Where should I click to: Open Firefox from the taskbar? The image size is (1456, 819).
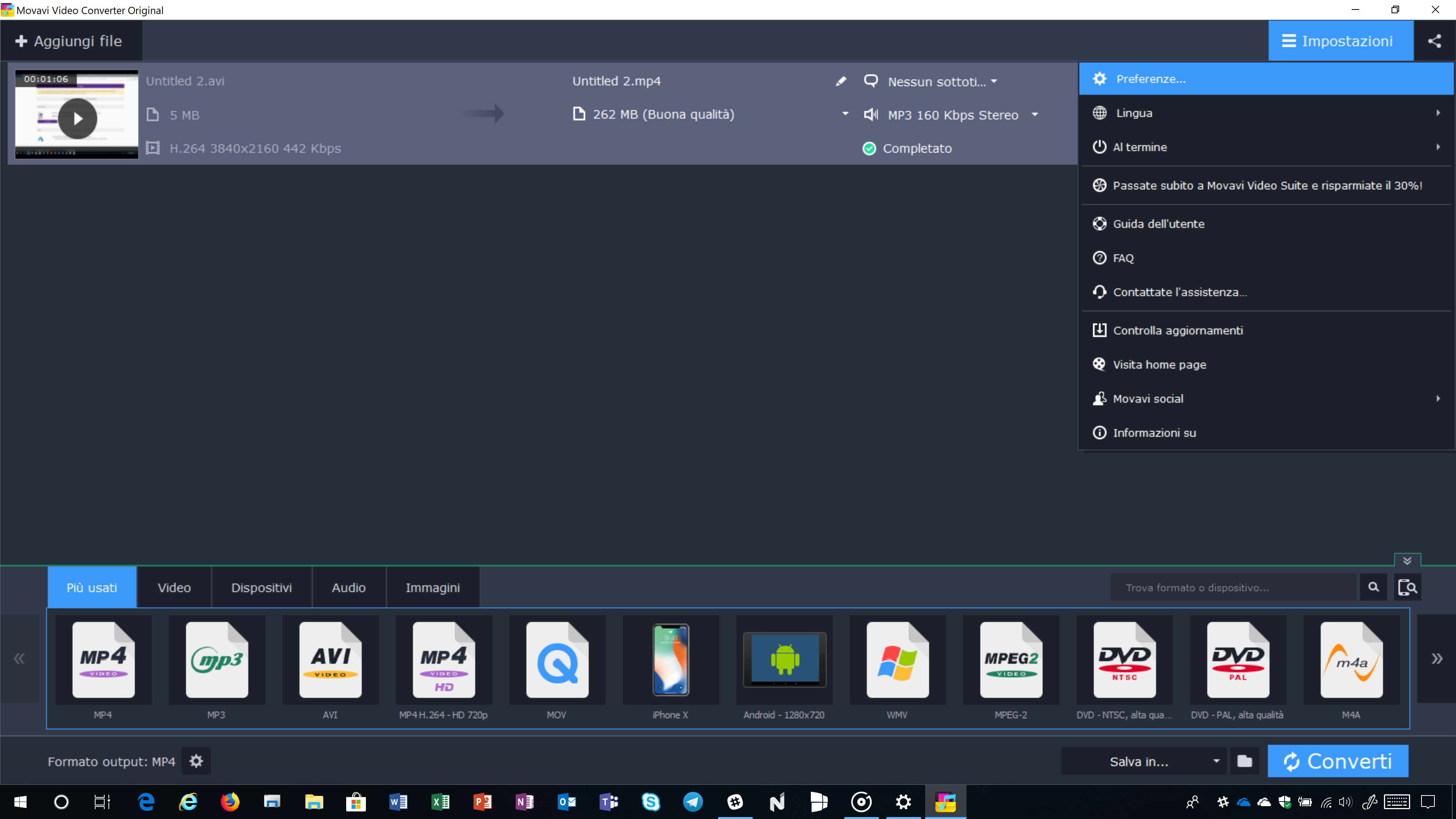[229, 802]
